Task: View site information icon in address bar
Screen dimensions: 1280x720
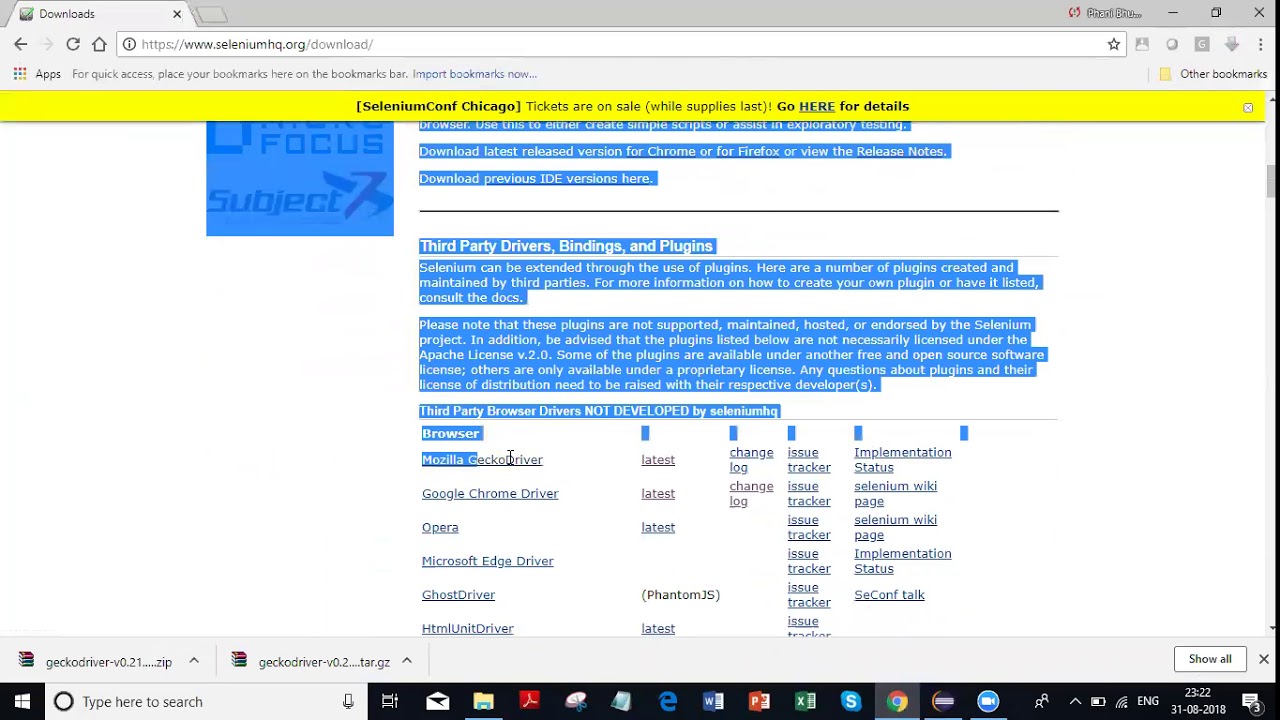Action: tap(129, 44)
